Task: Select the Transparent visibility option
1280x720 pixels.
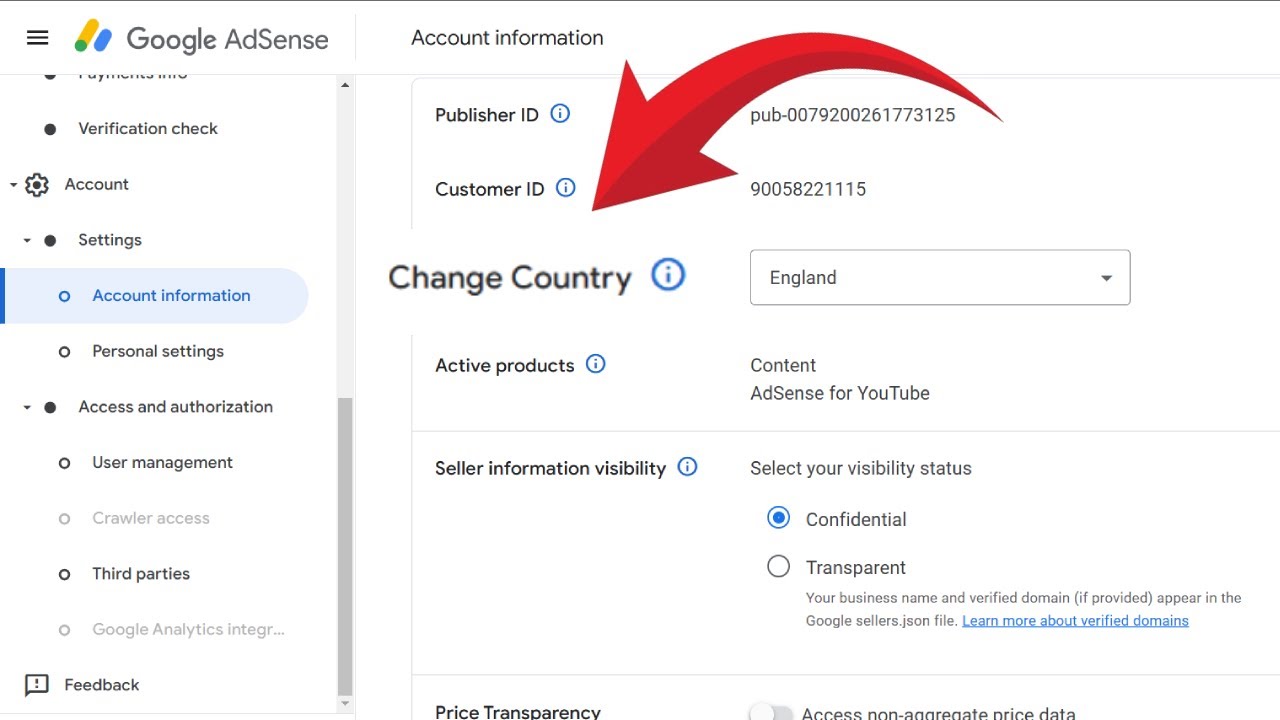Action: 778,566
